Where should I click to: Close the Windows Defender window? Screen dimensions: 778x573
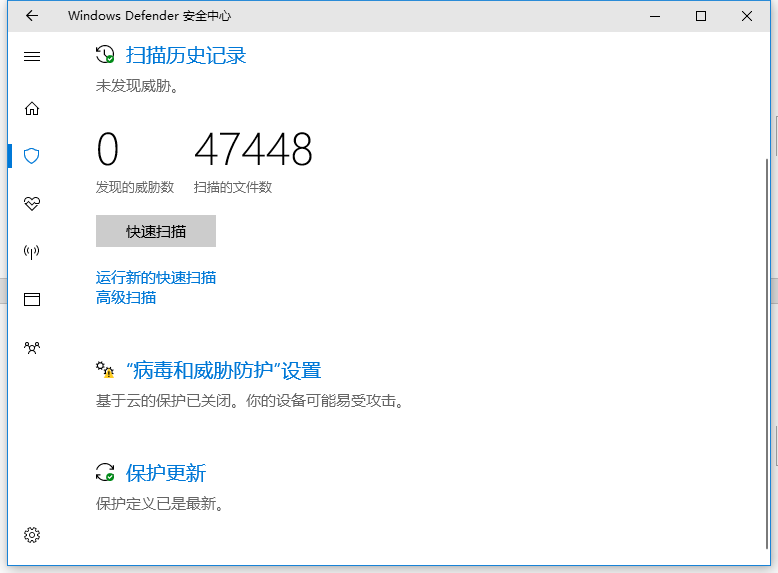(747, 16)
